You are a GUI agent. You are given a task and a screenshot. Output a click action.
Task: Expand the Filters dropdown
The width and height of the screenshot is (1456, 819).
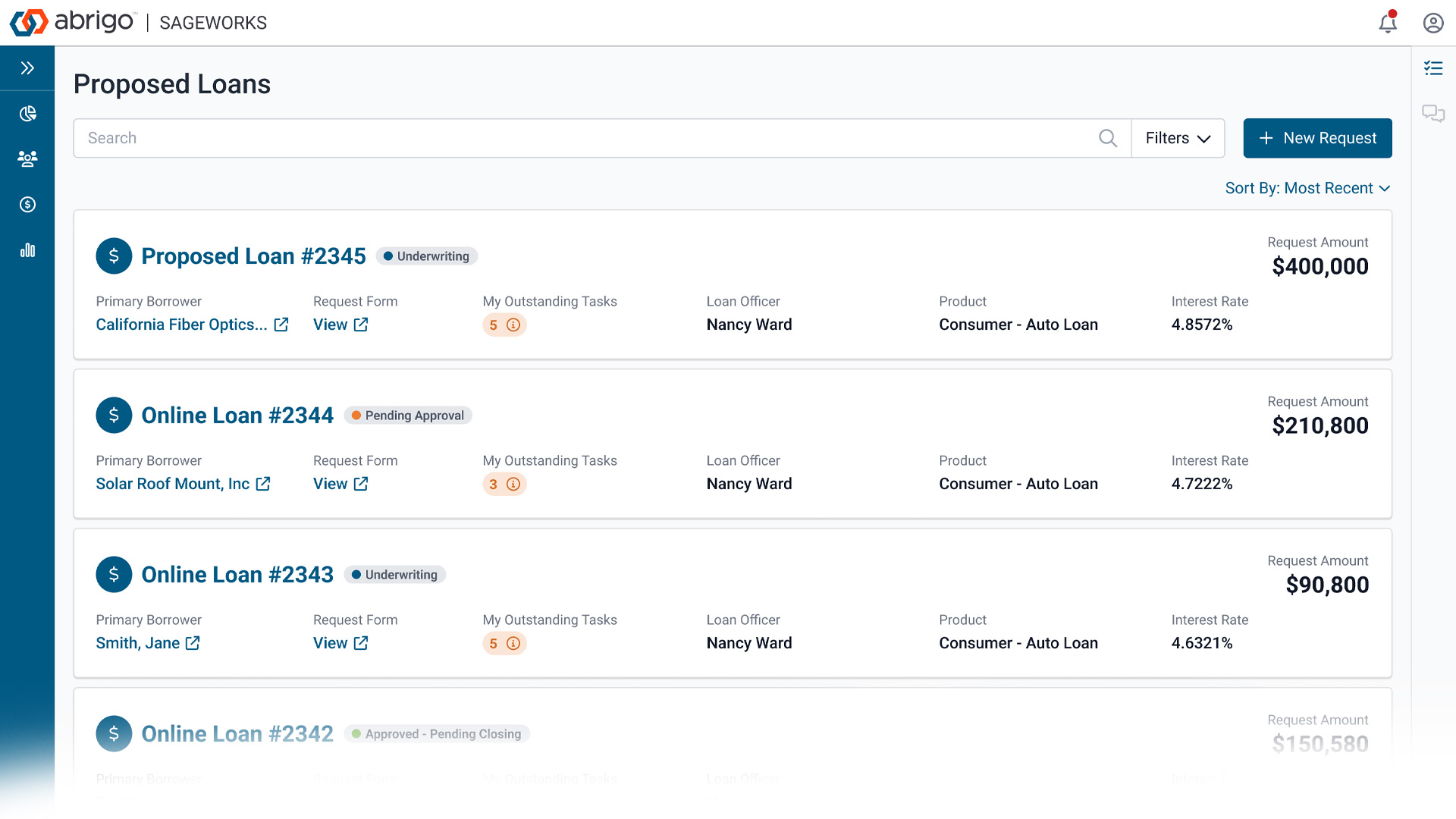(x=1178, y=138)
